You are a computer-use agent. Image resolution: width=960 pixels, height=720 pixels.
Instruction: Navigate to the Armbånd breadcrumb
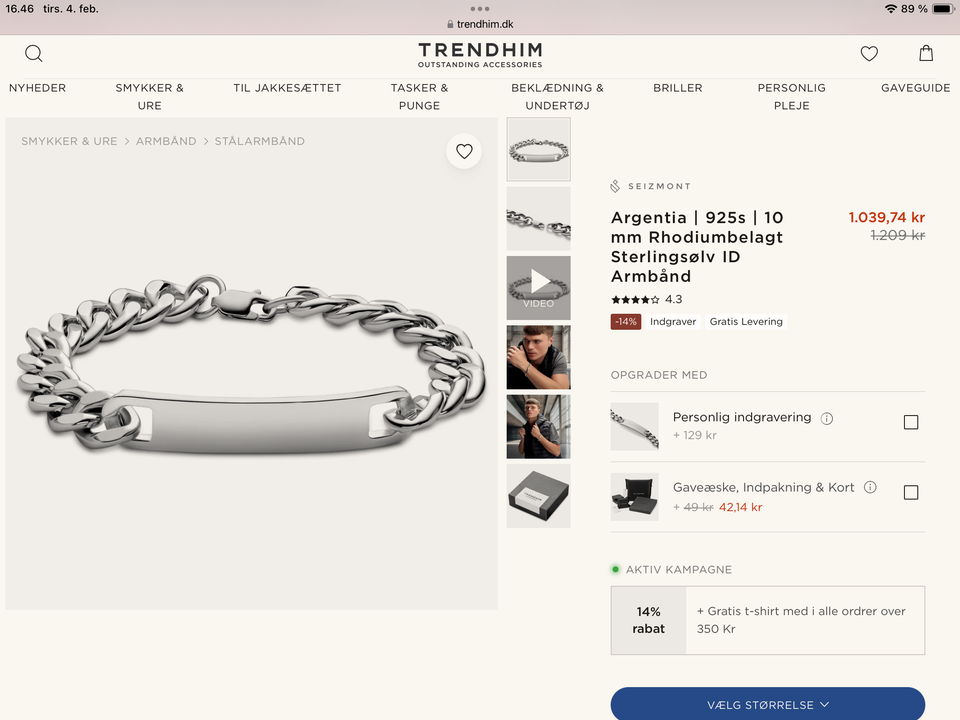point(166,141)
